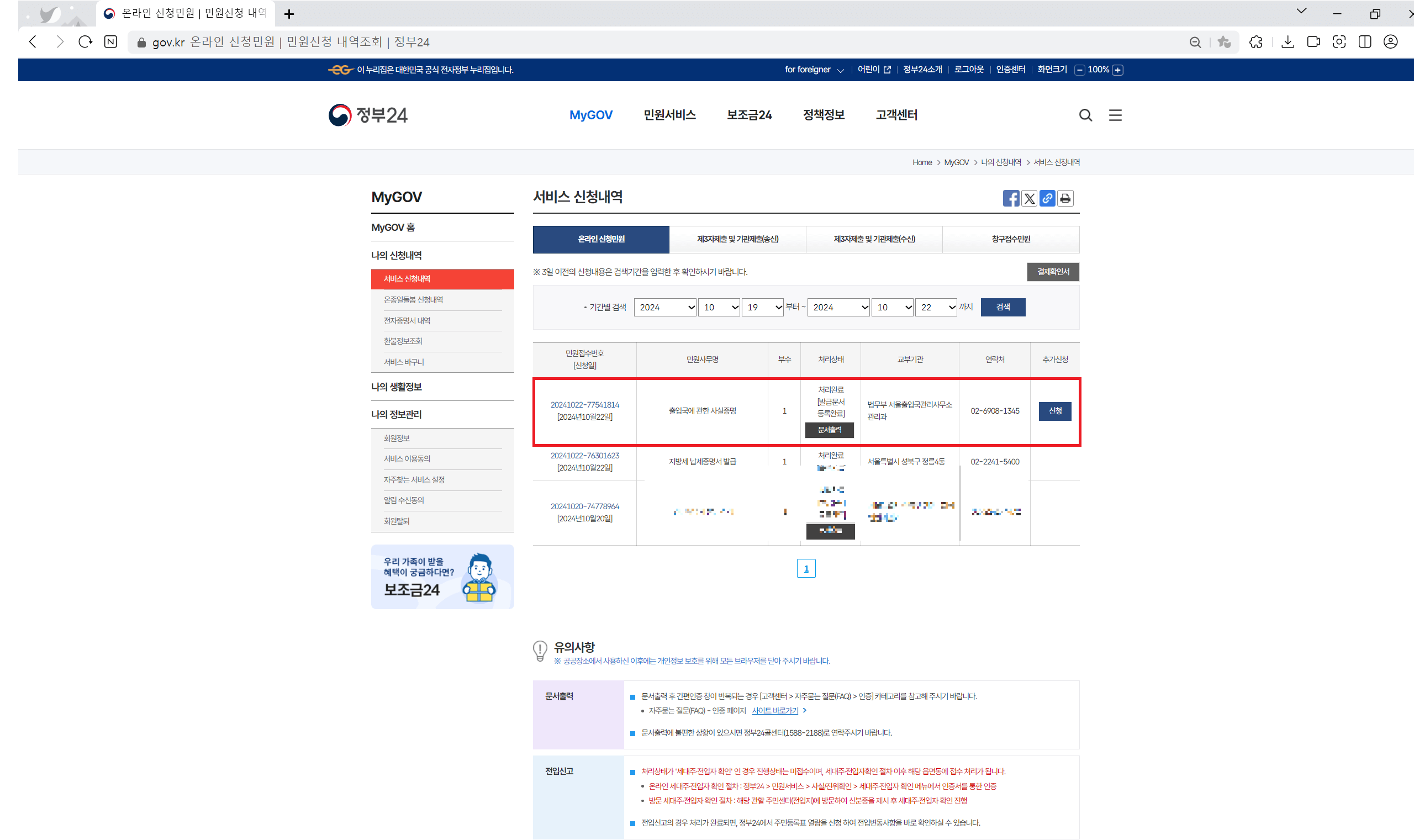Open the end day 22 dropdown
This screenshot has width=1414, height=840.
(936, 308)
